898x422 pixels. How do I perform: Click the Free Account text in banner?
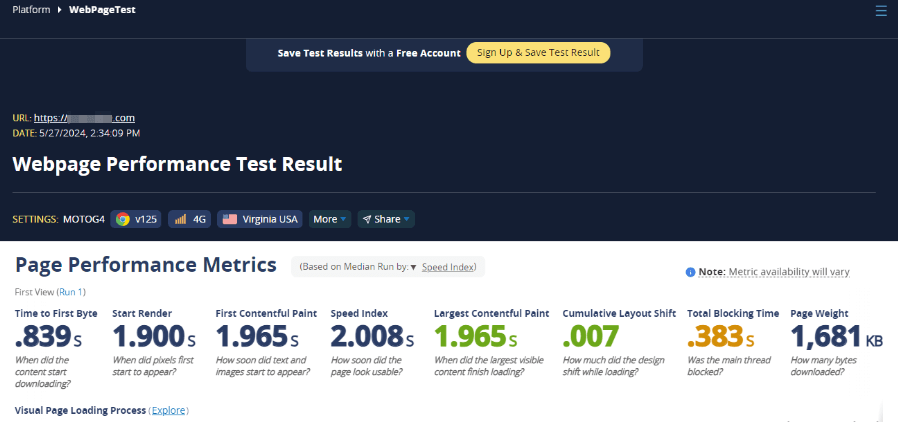(x=428, y=53)
